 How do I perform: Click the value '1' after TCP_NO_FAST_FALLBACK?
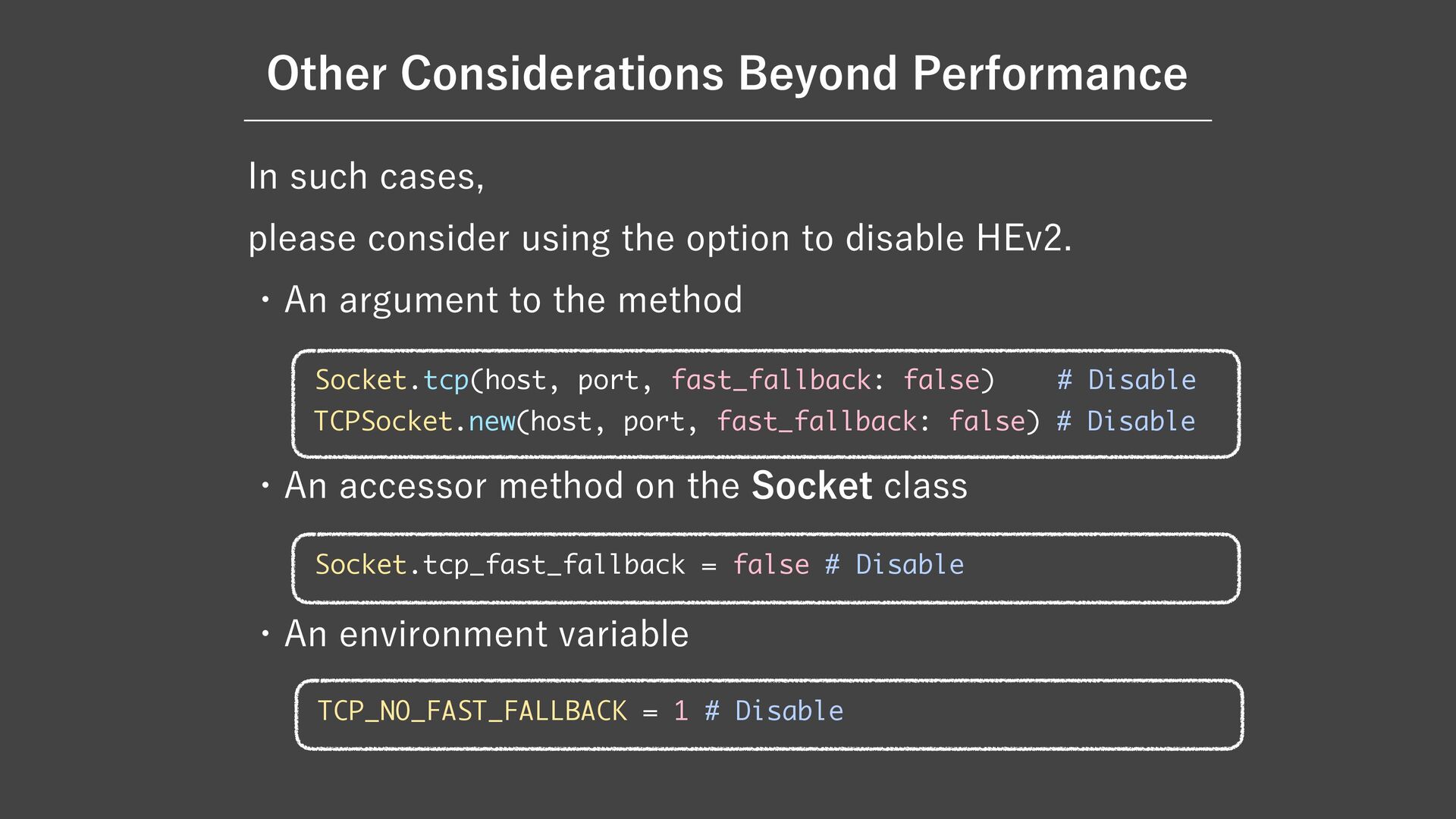[x=680, y=711]
